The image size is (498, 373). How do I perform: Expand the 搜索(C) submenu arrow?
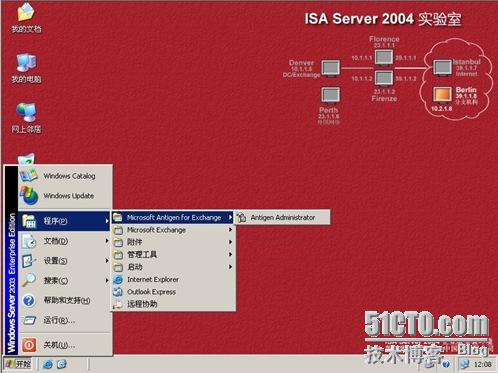107,280
